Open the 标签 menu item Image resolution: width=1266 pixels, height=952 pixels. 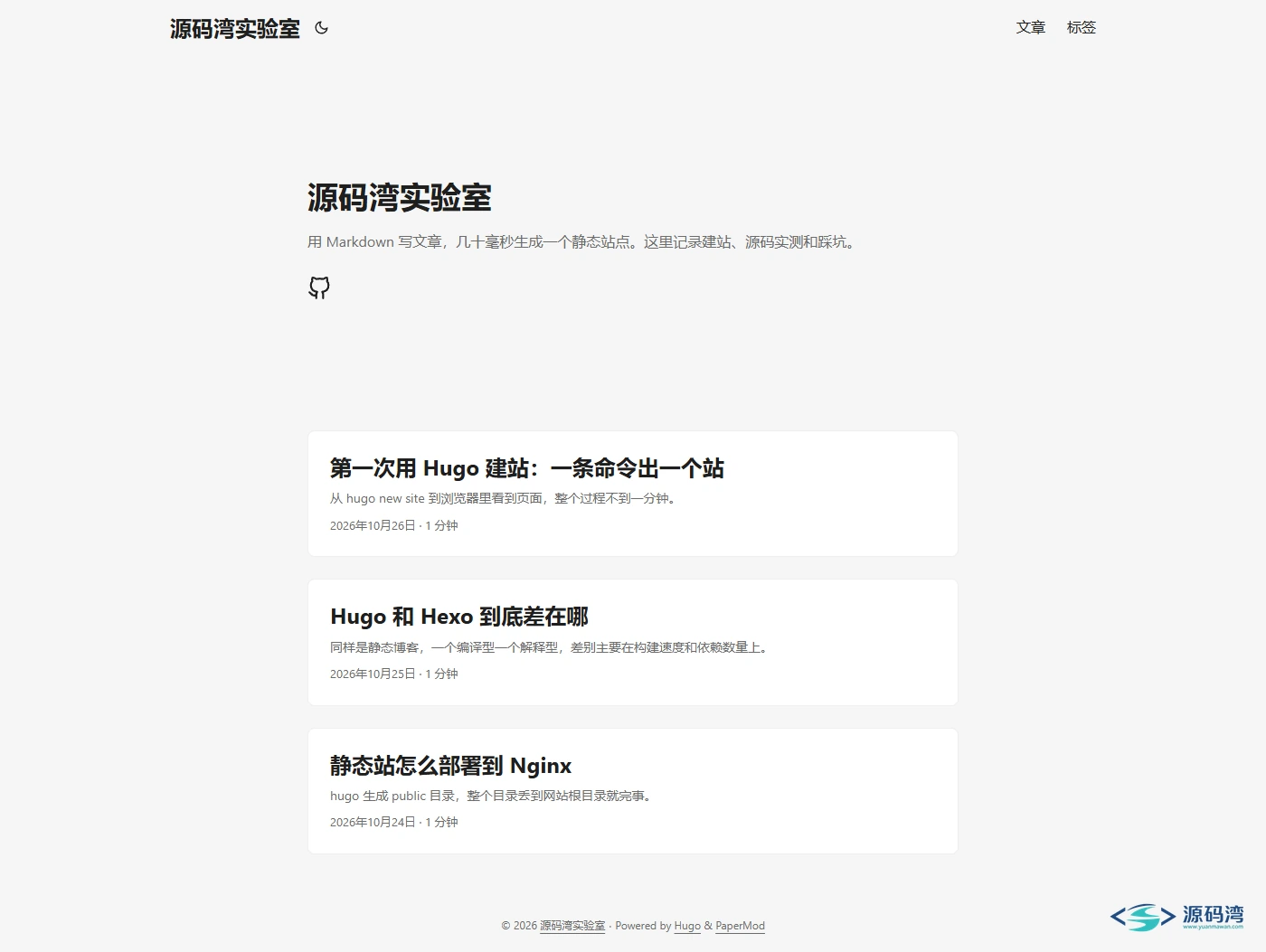pos(1082,28)
